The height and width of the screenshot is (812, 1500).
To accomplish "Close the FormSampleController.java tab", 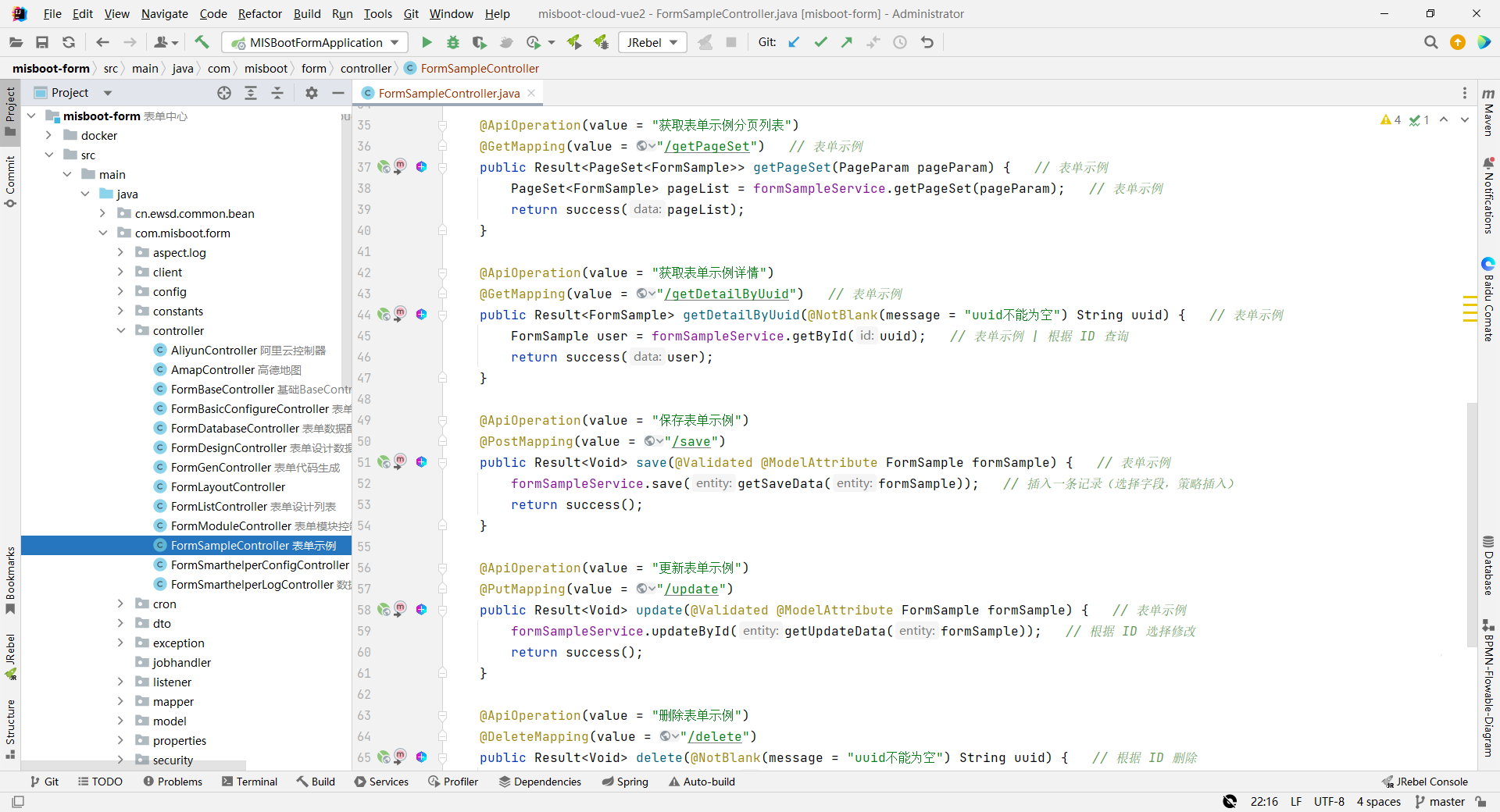I will coord(531,93).
